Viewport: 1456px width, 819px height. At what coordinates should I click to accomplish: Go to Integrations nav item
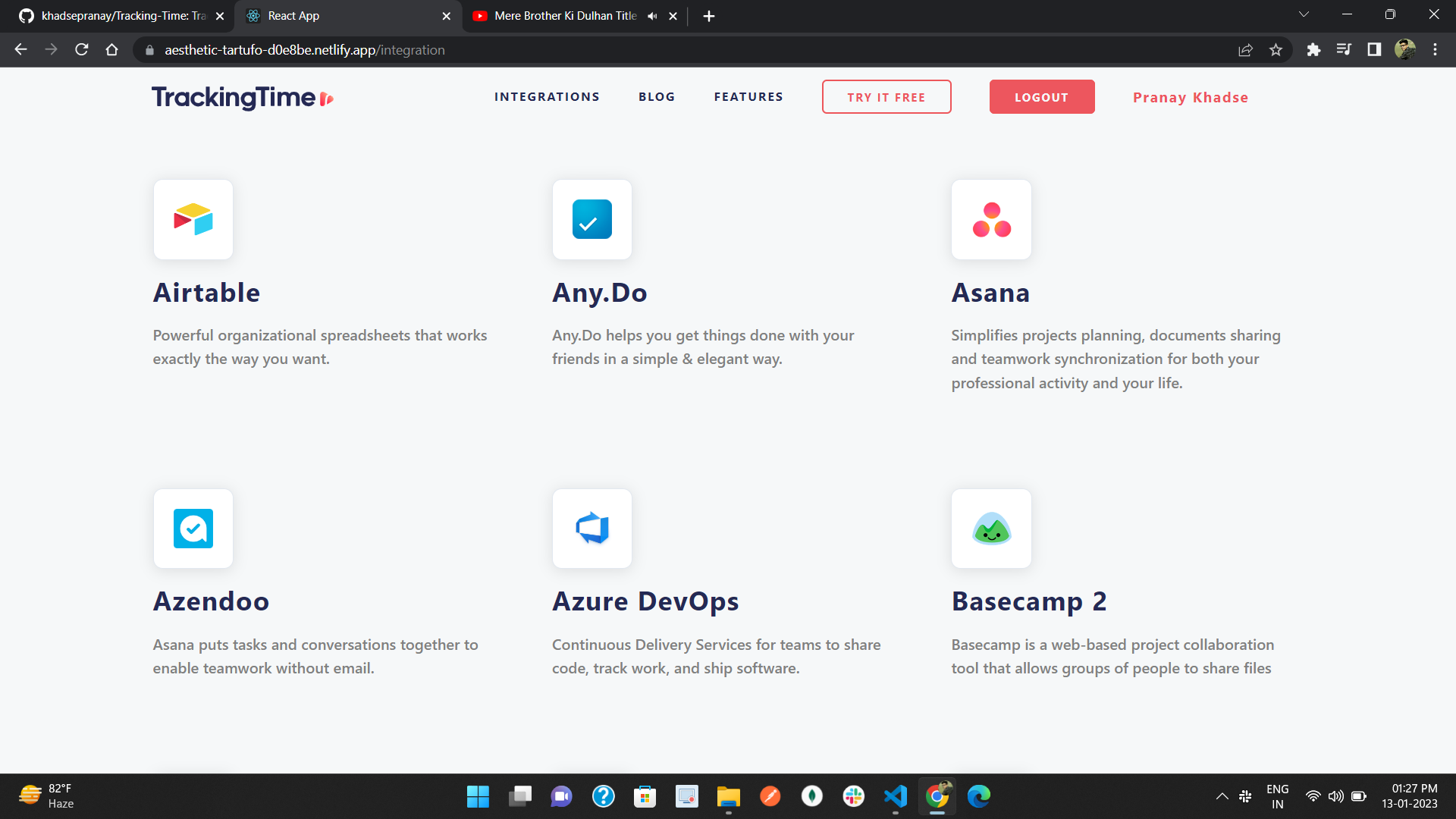click(547, 97)
